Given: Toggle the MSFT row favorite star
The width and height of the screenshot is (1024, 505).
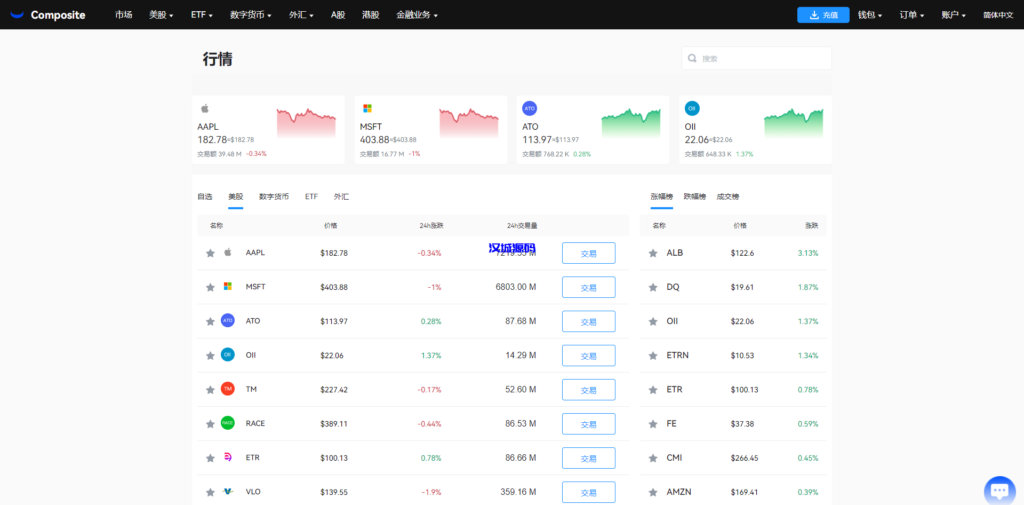Looking at the screenshot, I should pyautogui.click(x=210, y=287).
